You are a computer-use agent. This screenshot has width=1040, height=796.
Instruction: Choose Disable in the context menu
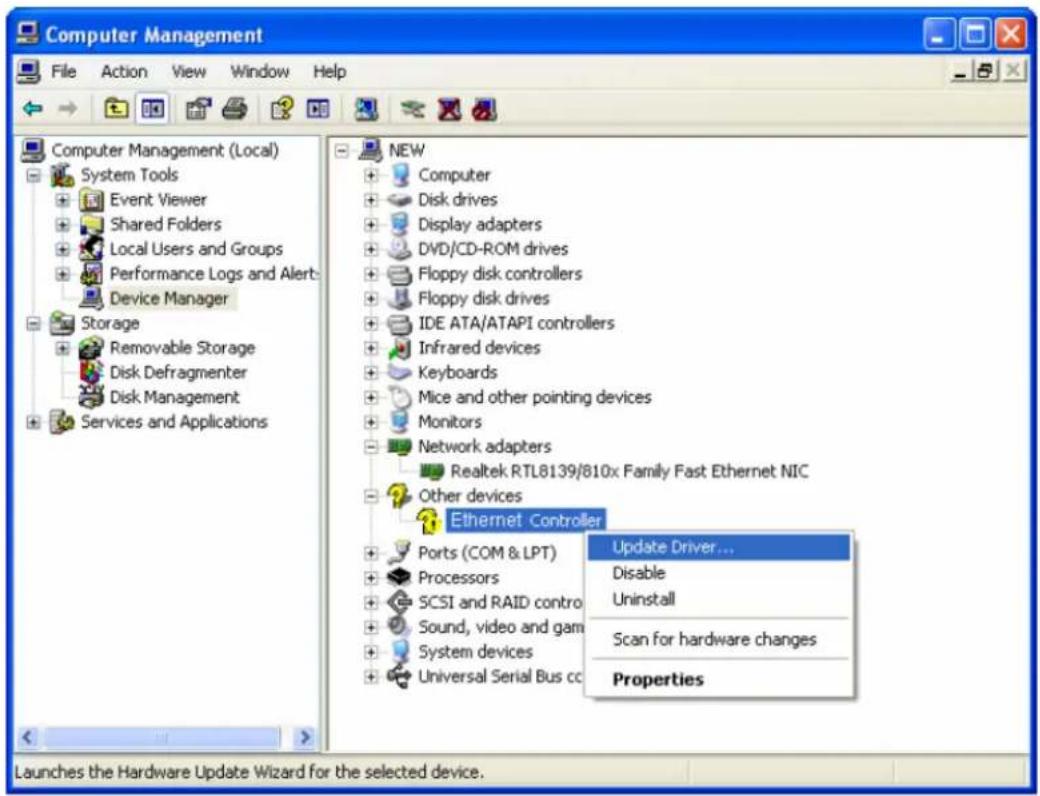[x=719, y=573]
